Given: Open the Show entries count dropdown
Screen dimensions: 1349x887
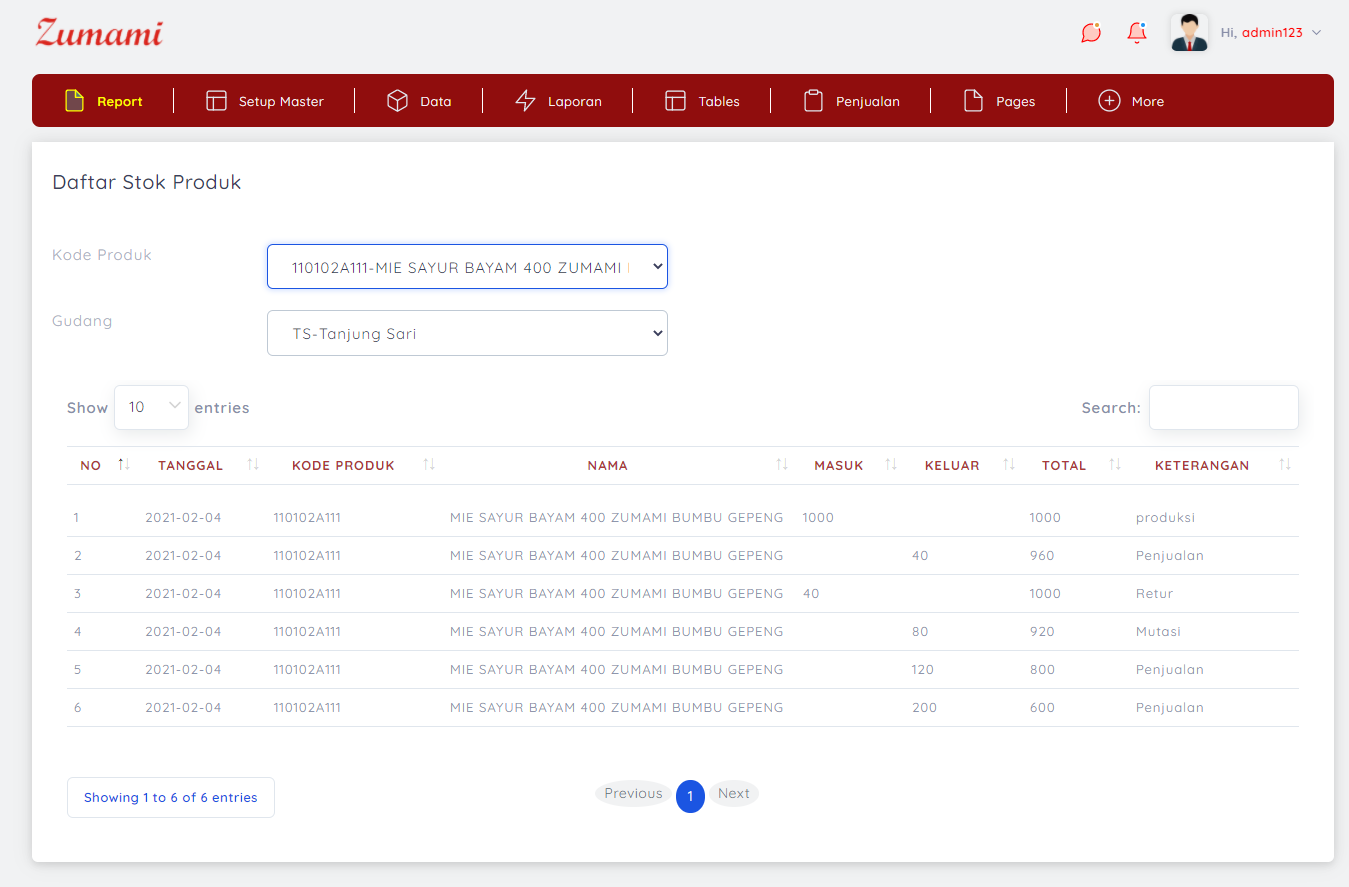Looking at the screenshot, I should 151,407.
